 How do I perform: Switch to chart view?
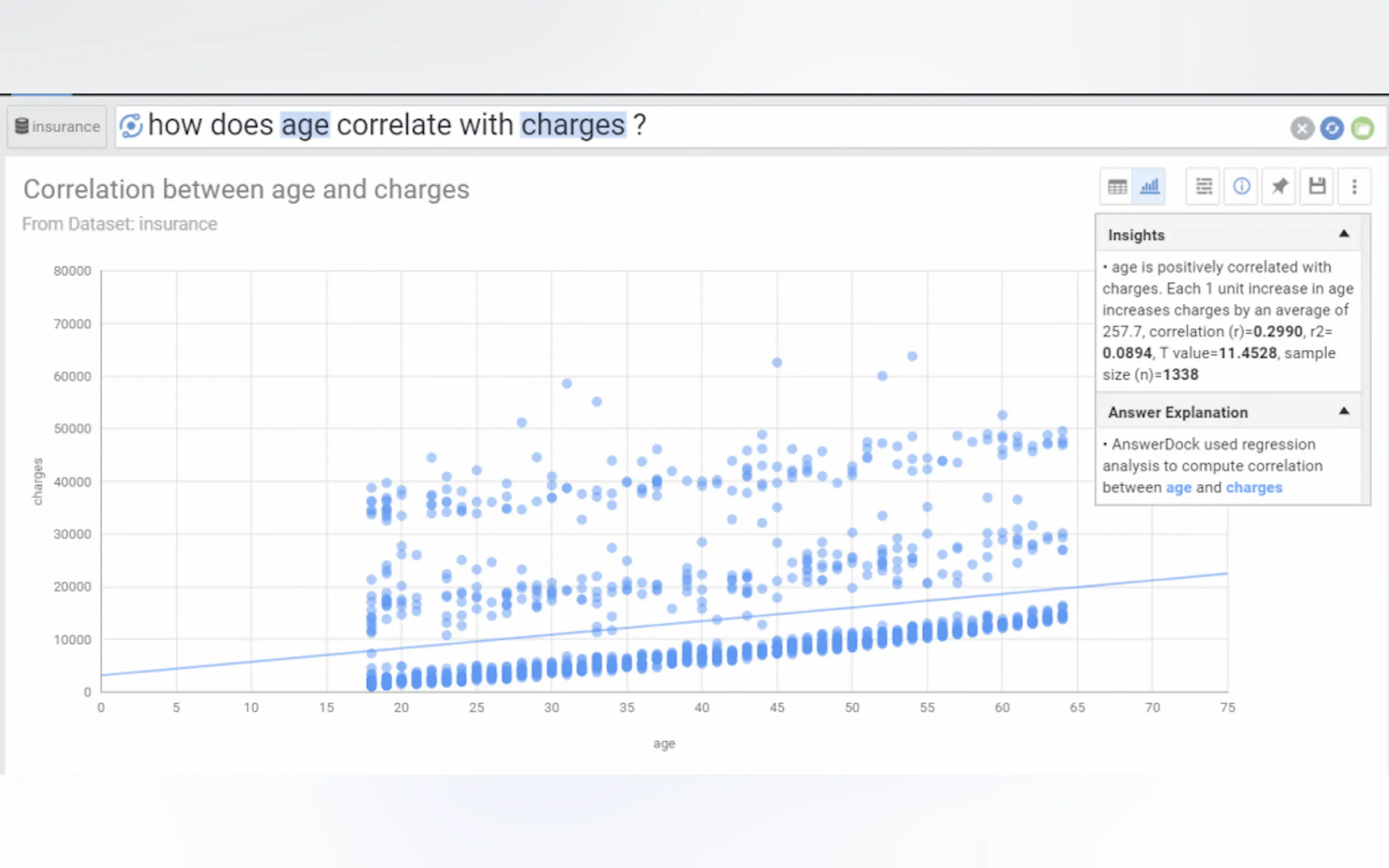(x=1149, y=186)
